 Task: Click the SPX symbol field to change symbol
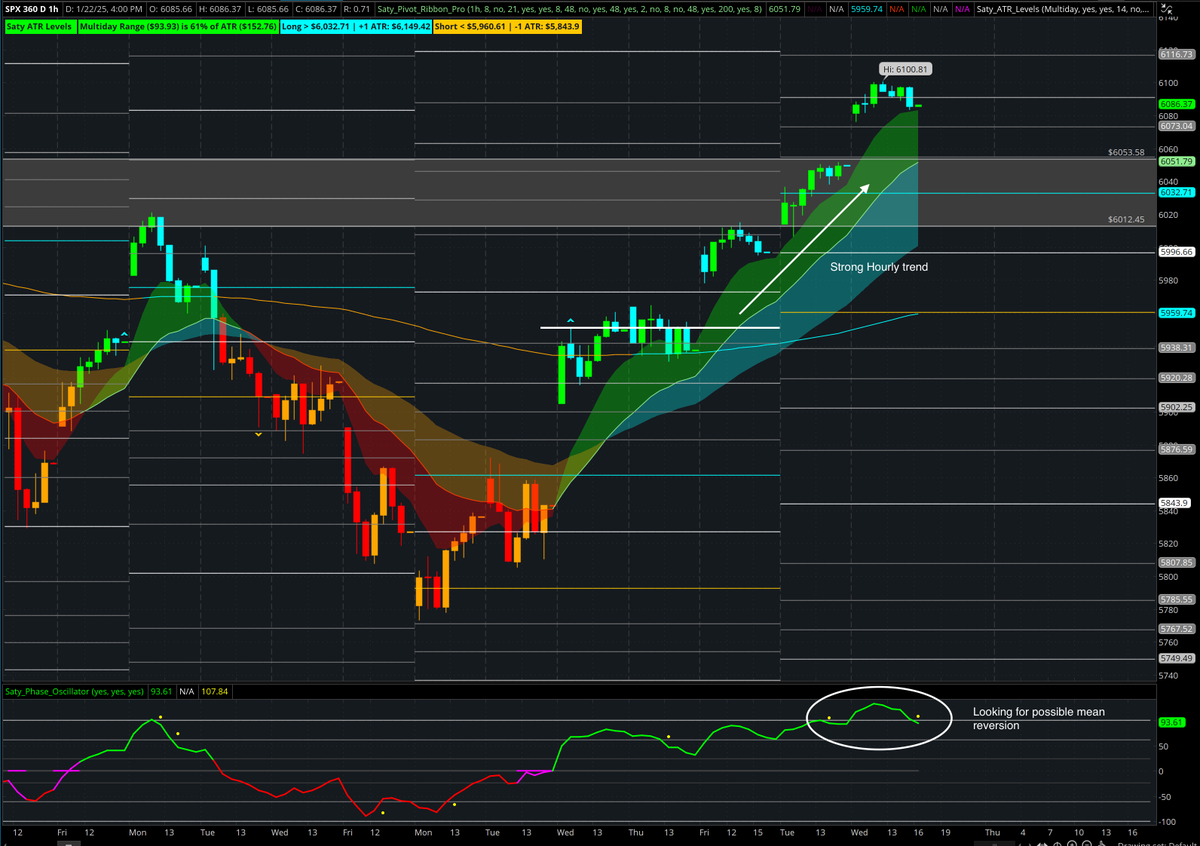pyautogui.click(x=12, y=7)
